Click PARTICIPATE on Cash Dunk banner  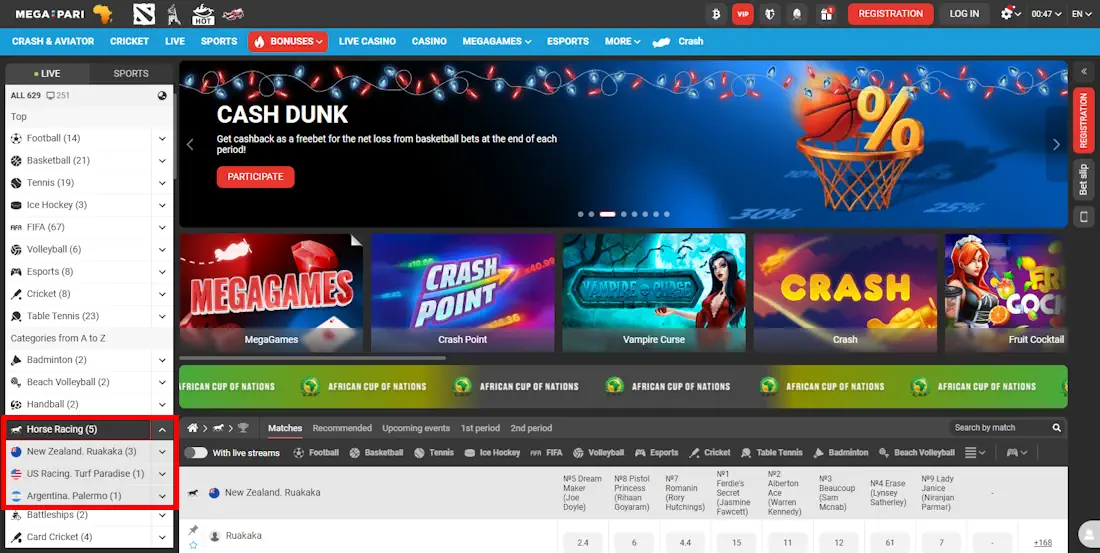255,177
